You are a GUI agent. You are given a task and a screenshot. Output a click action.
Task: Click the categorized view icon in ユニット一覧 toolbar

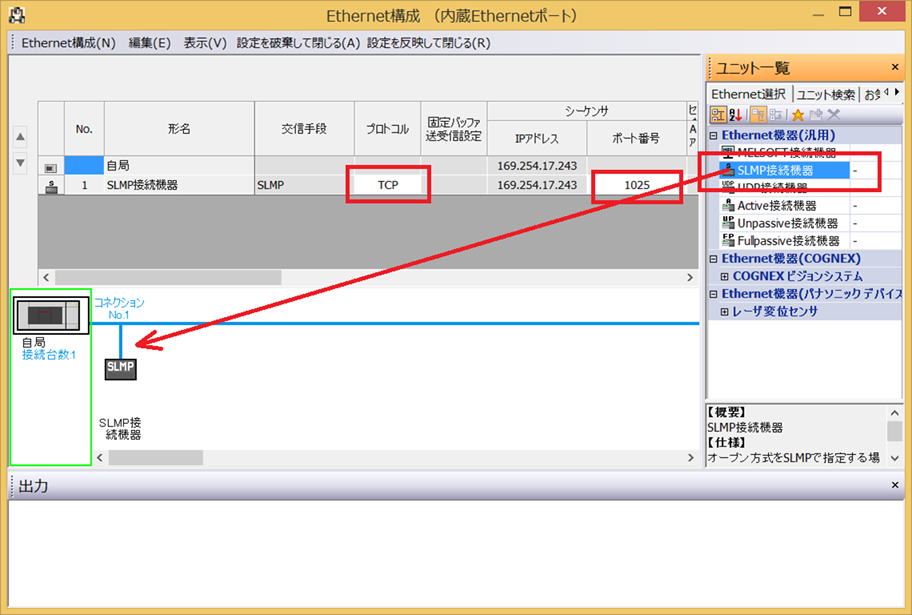point(718,115)
